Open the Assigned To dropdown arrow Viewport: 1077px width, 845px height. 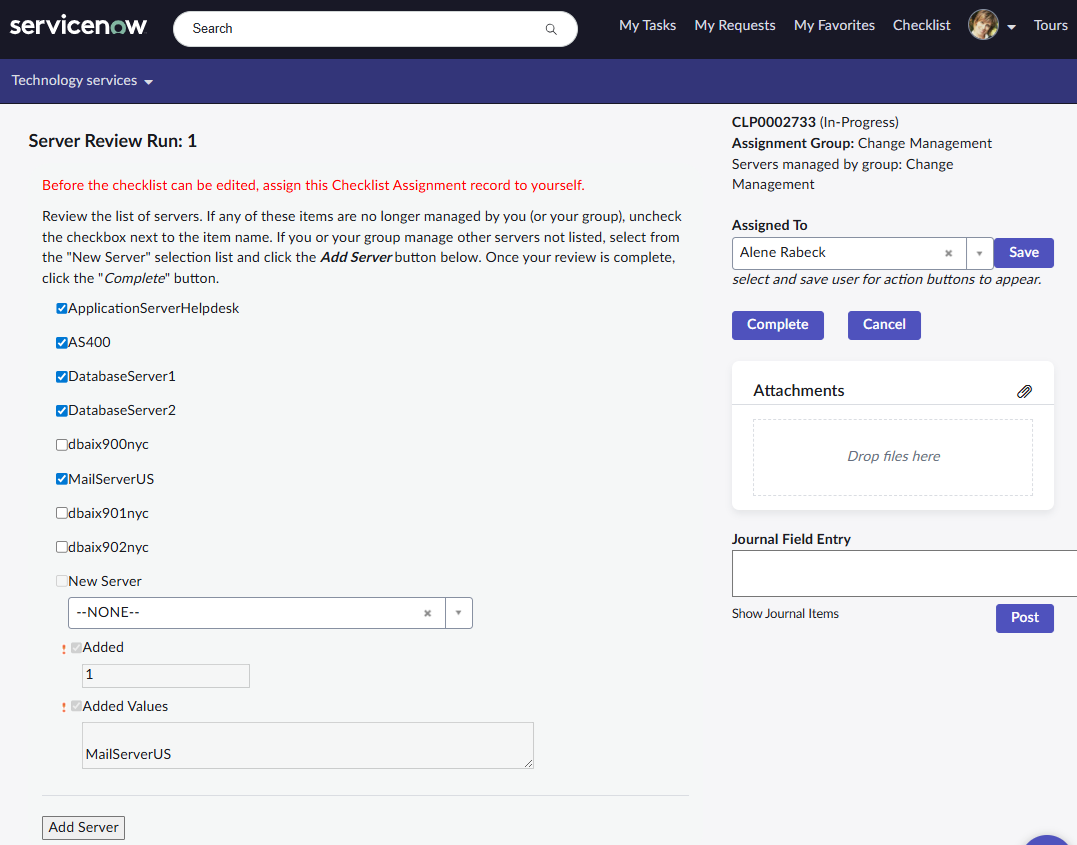click(979, 253)
